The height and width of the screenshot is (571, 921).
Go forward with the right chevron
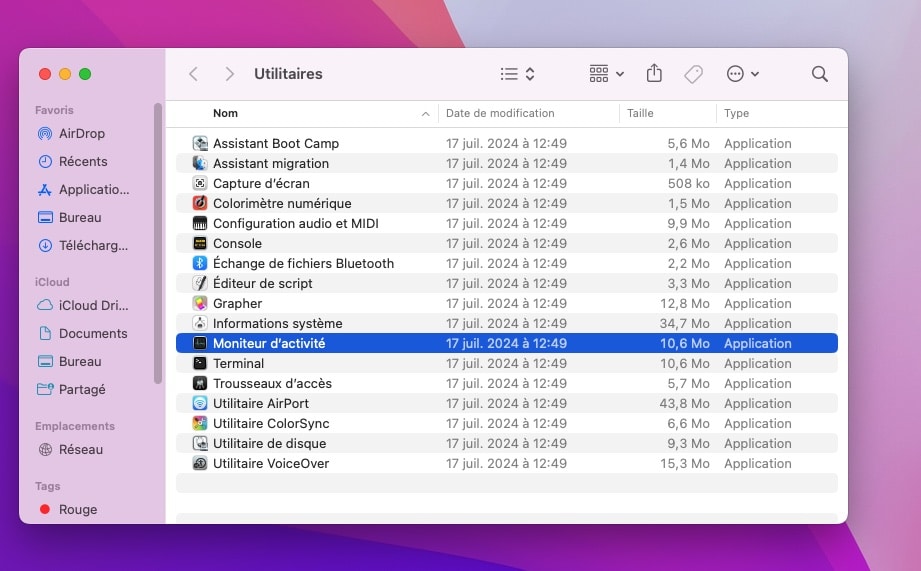coord(230,74)
